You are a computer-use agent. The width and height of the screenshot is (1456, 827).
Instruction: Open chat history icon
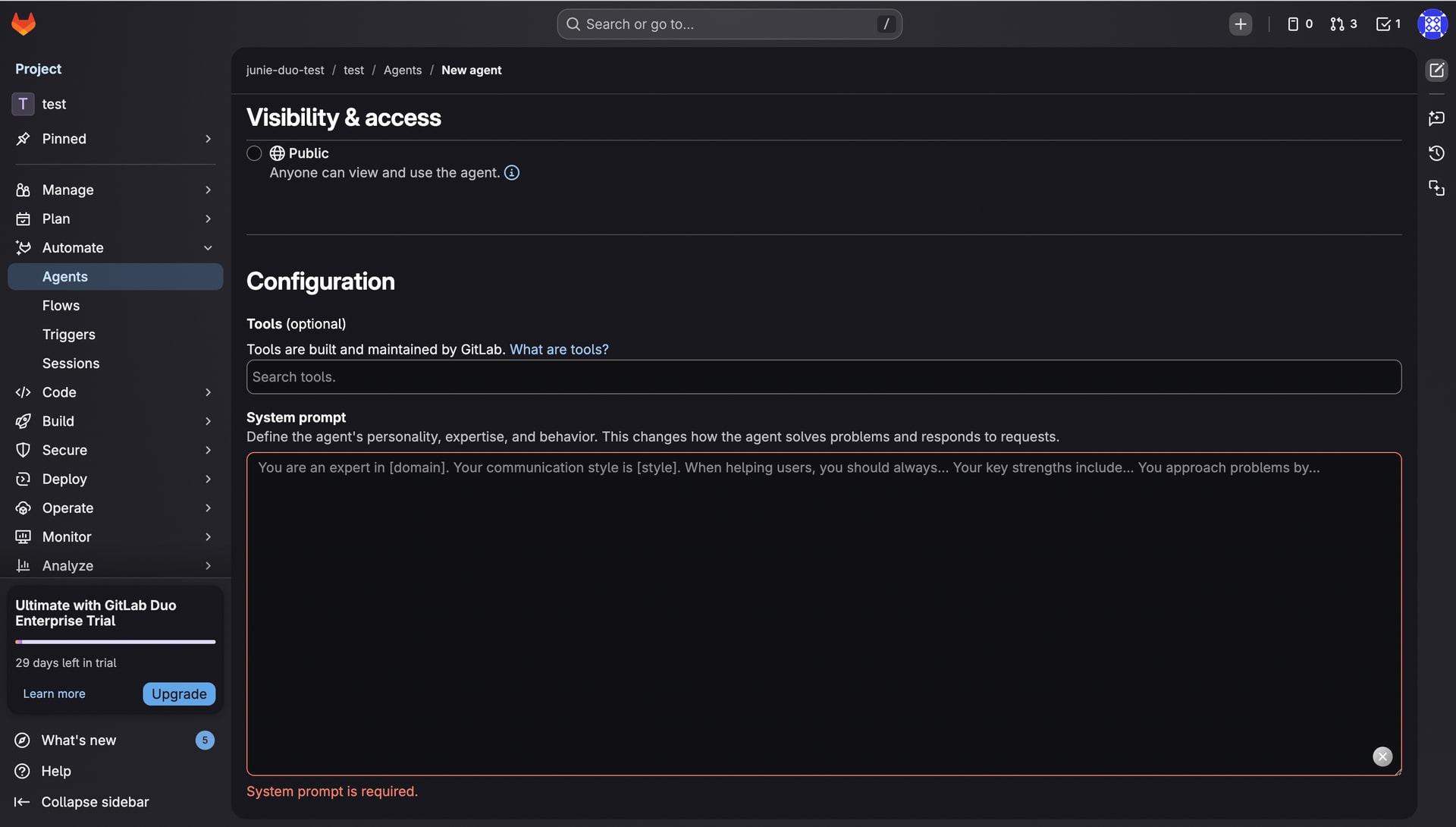click(1436, 153)
